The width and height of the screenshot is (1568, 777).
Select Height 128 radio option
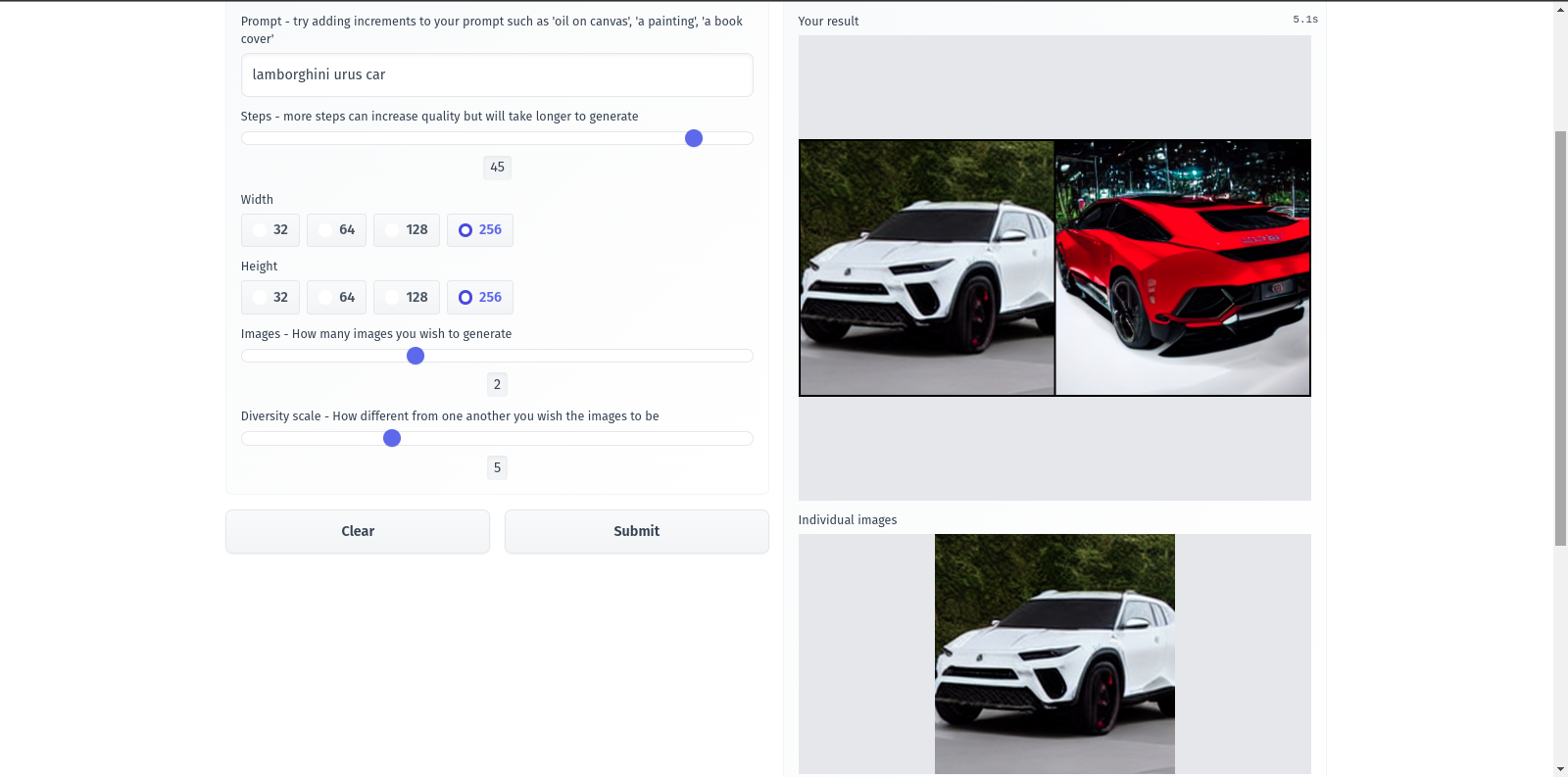coord(406,297)
